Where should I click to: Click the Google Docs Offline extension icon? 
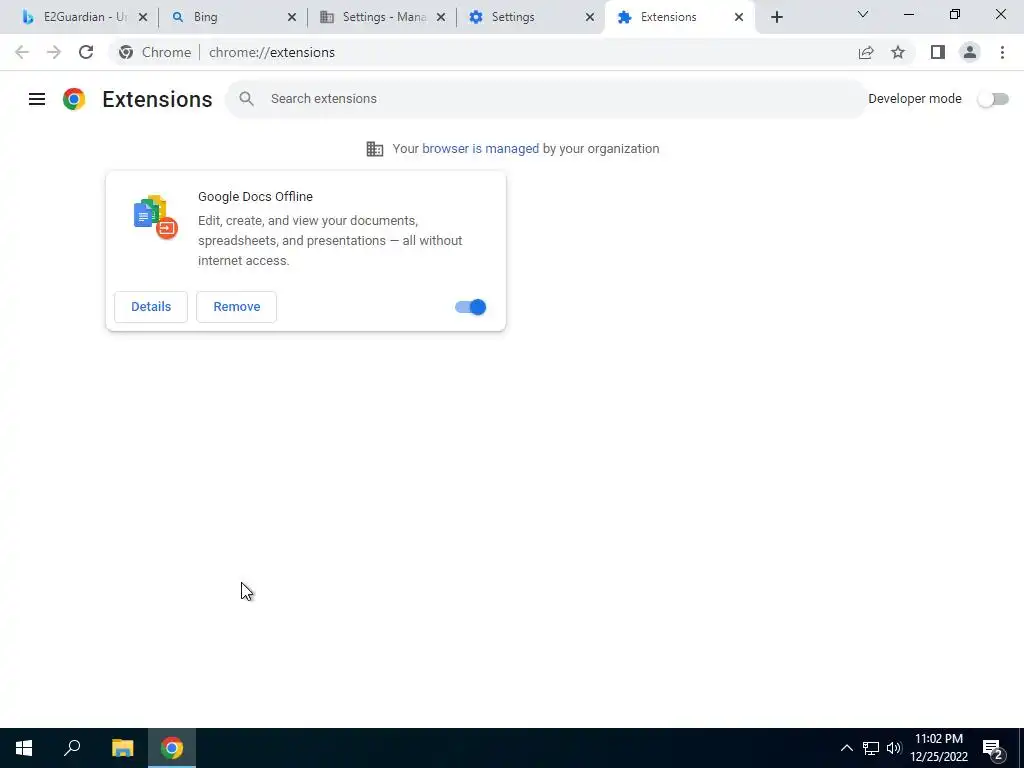pyautogui.click(x=155, y=217)
